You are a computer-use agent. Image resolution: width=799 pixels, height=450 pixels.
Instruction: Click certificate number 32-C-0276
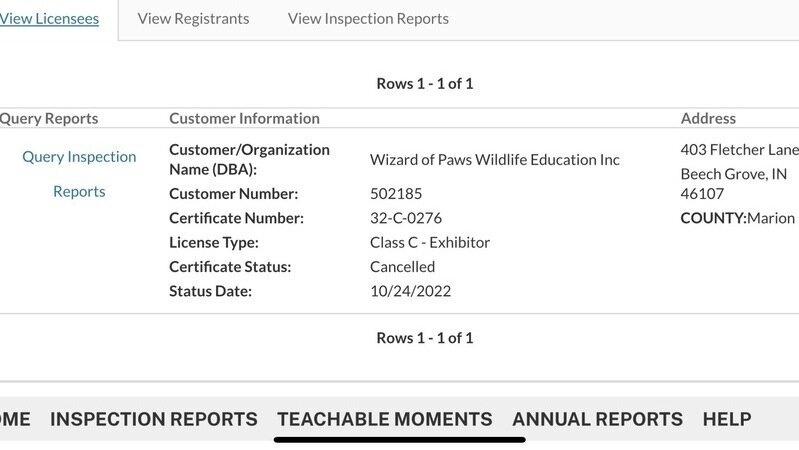click(x=406, y=218)
